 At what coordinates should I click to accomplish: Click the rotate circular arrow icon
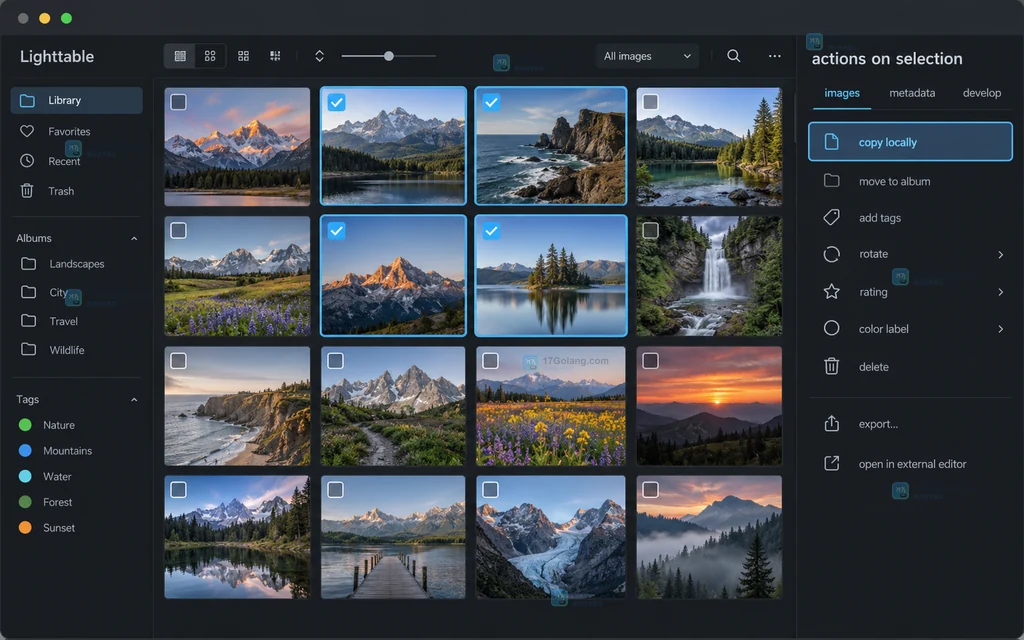[x=831, y=254]
